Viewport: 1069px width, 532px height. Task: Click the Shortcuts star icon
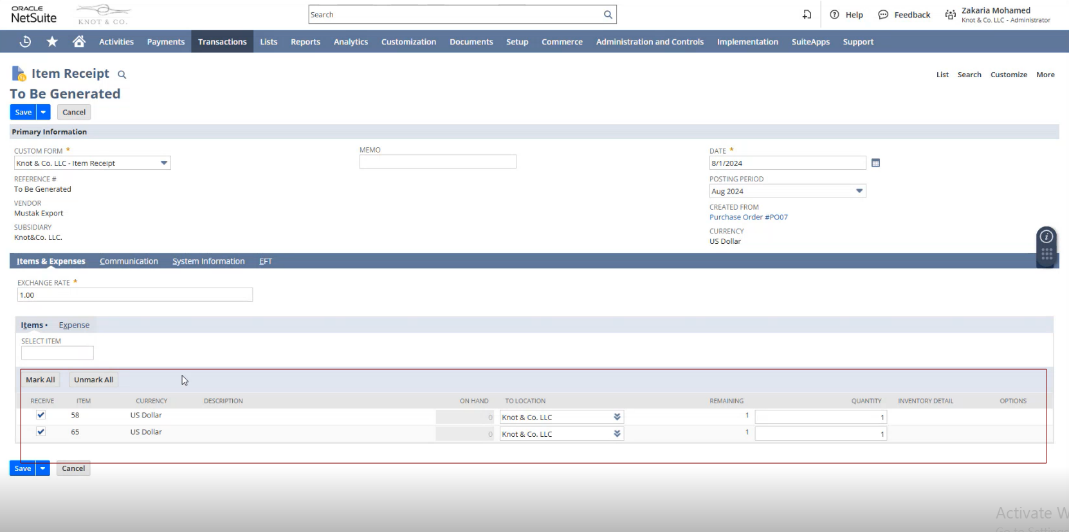click(52, 42)
